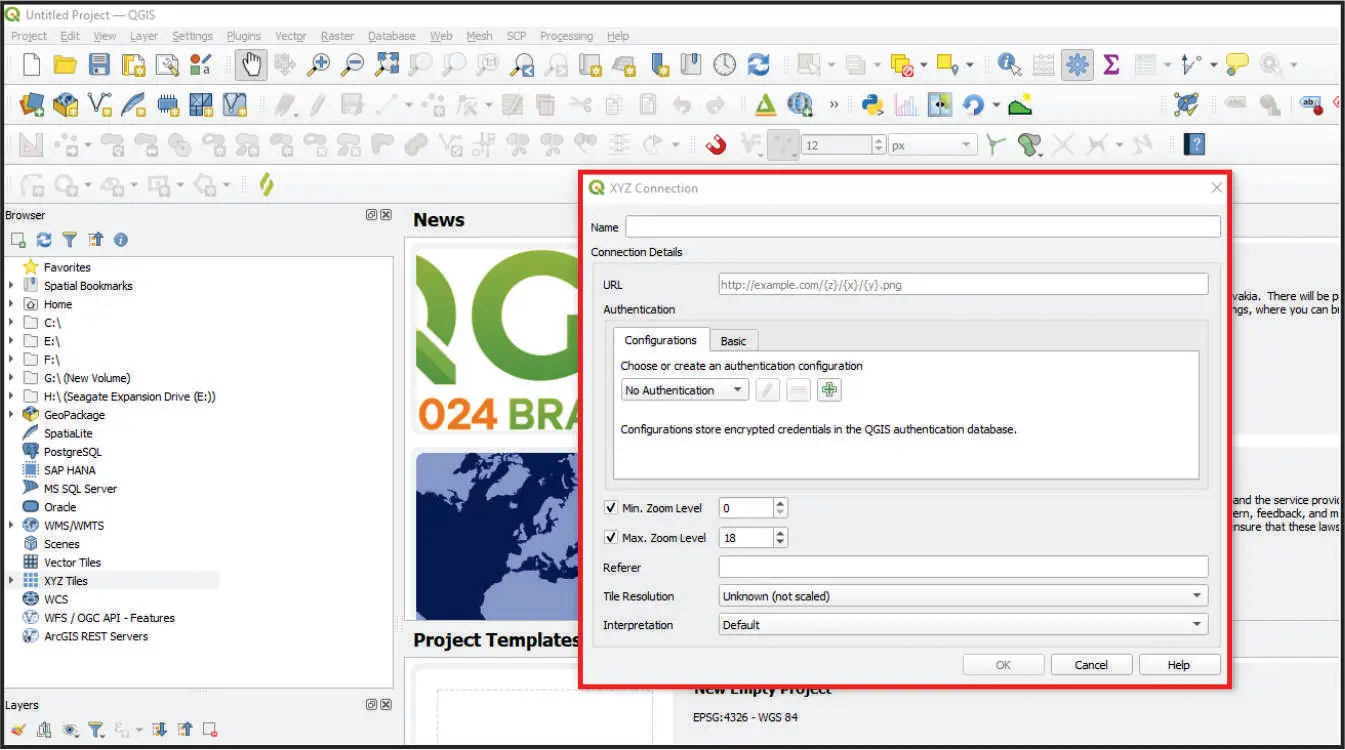The width and height of the screenshot is (1345, 750).
Task: Click the Browser panel info properties icon
Action: [x=121, y=240]
